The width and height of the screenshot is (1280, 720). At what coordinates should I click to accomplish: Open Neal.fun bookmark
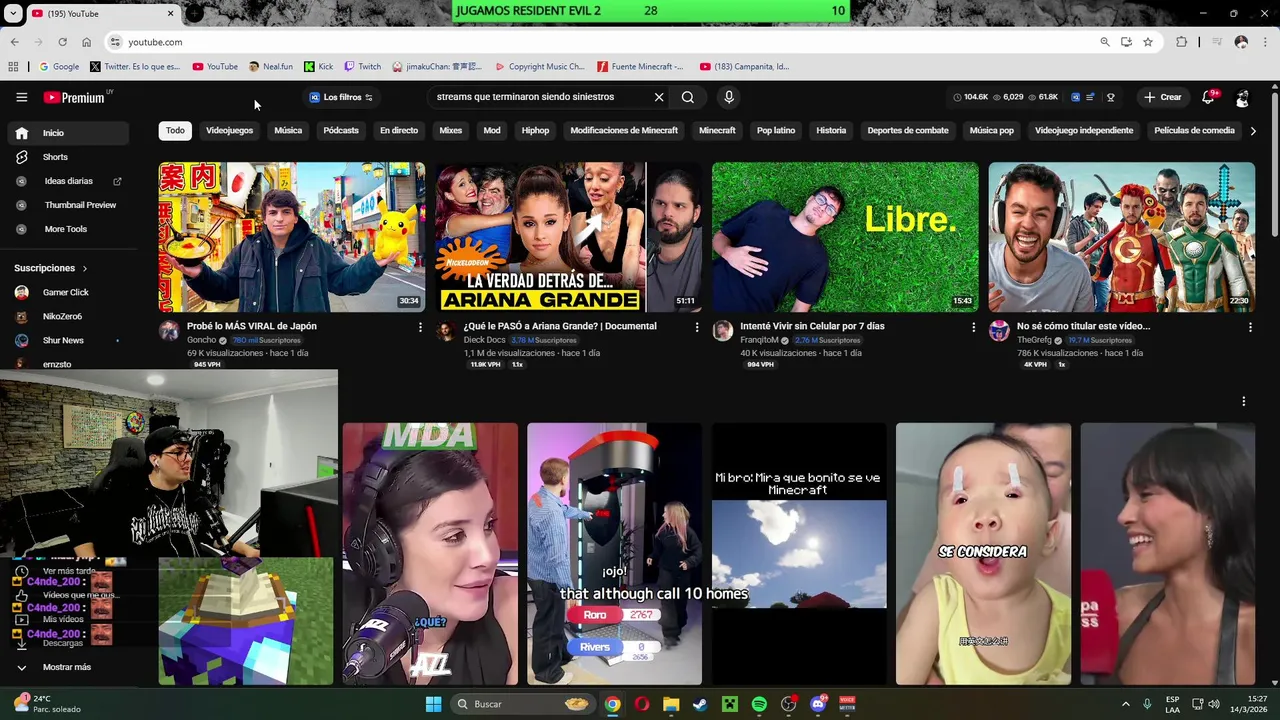270,67
